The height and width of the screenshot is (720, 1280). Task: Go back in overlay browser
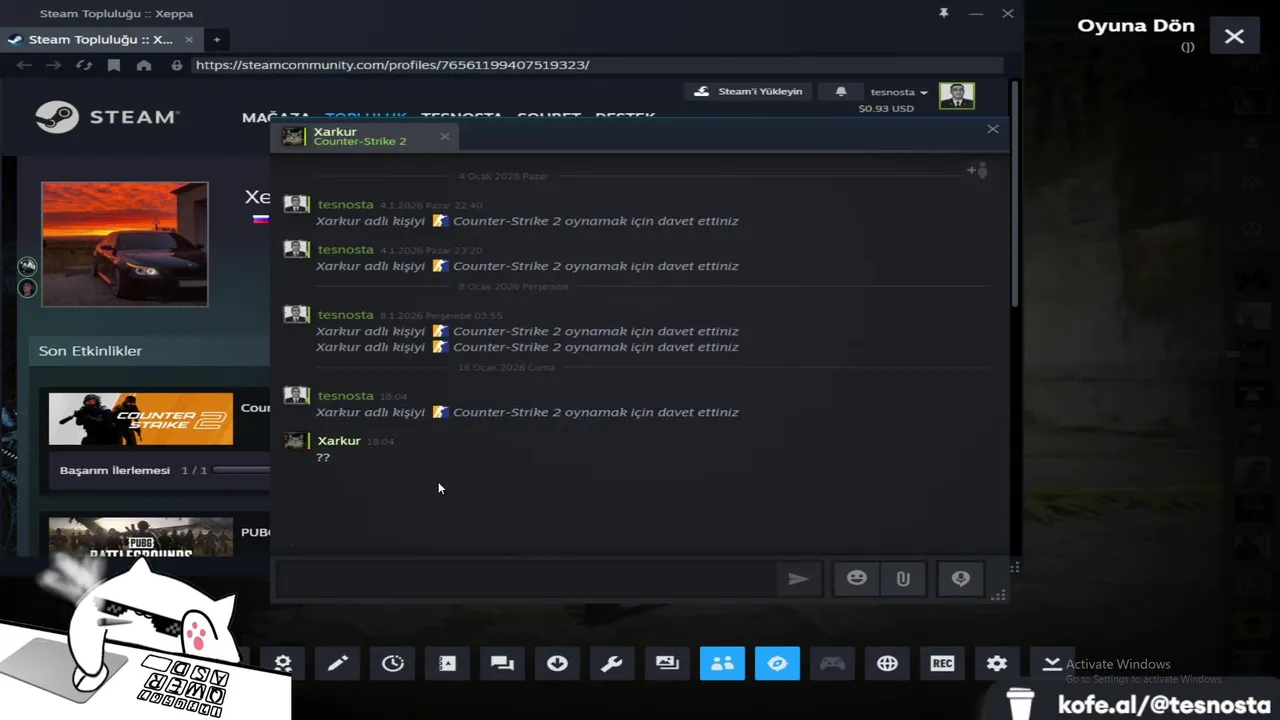click(24, 65)
